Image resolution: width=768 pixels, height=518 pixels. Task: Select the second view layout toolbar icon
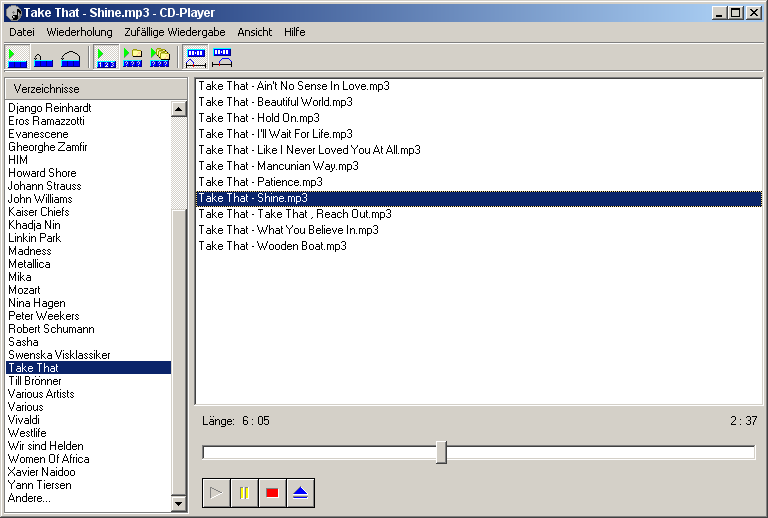tap(222, 57)
